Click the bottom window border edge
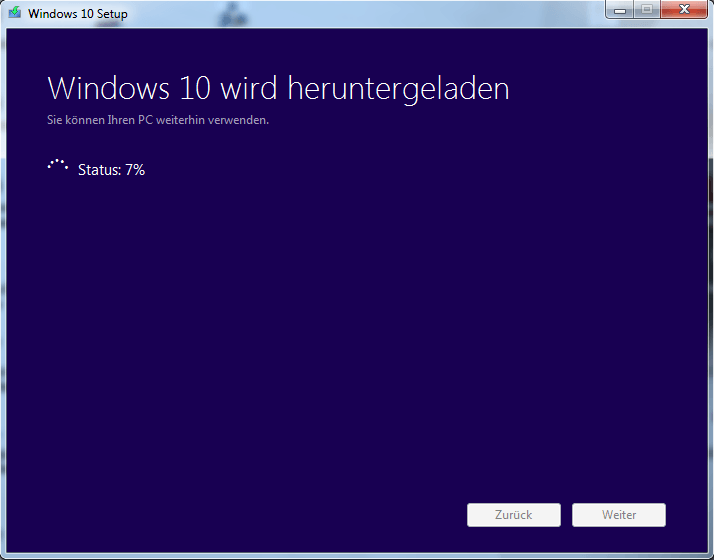The width and height of the screenshot is (714, 560). (x=357, y=556)
